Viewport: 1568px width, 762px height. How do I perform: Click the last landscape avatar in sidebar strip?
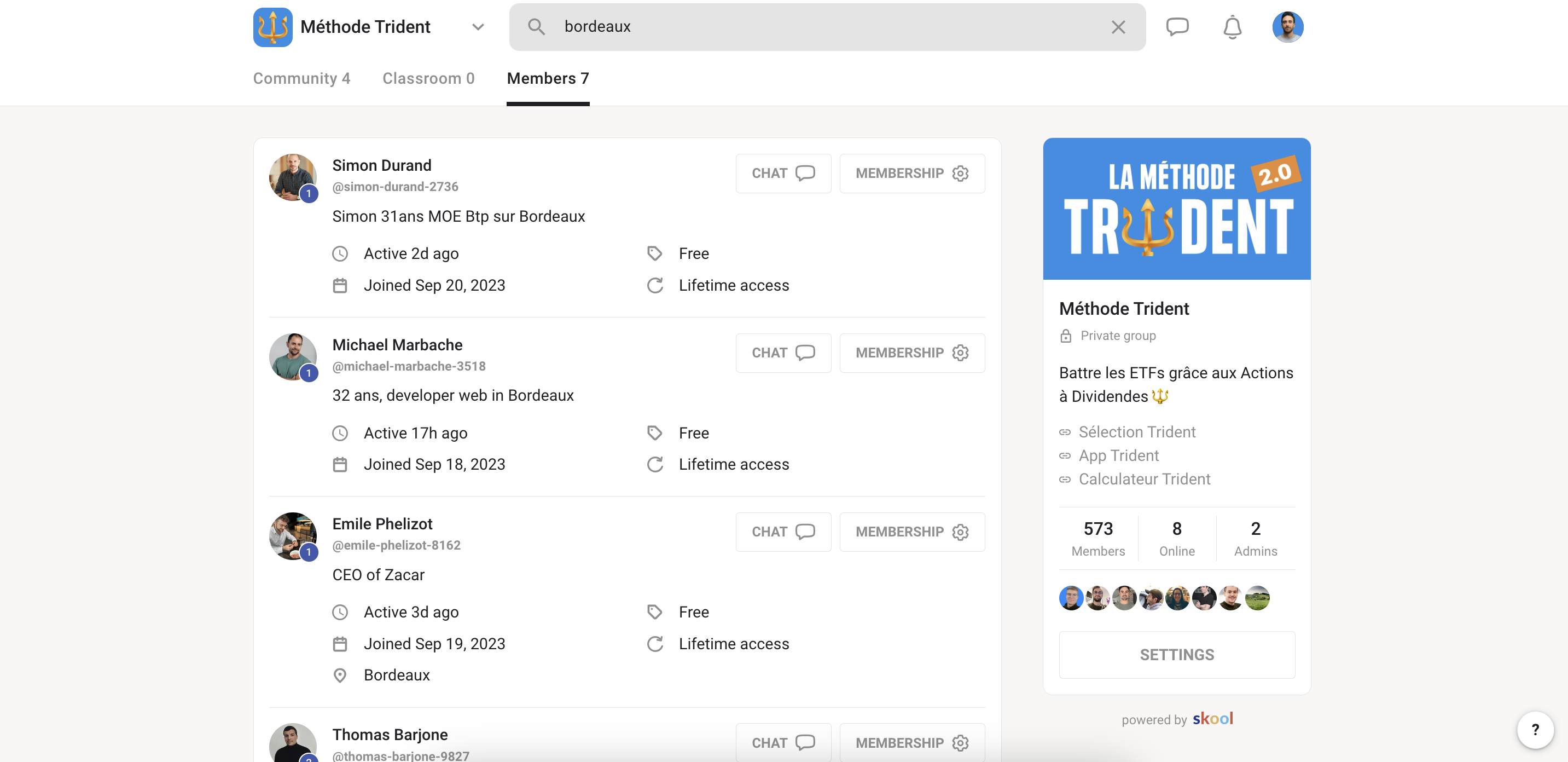[x=1257, y=598]
